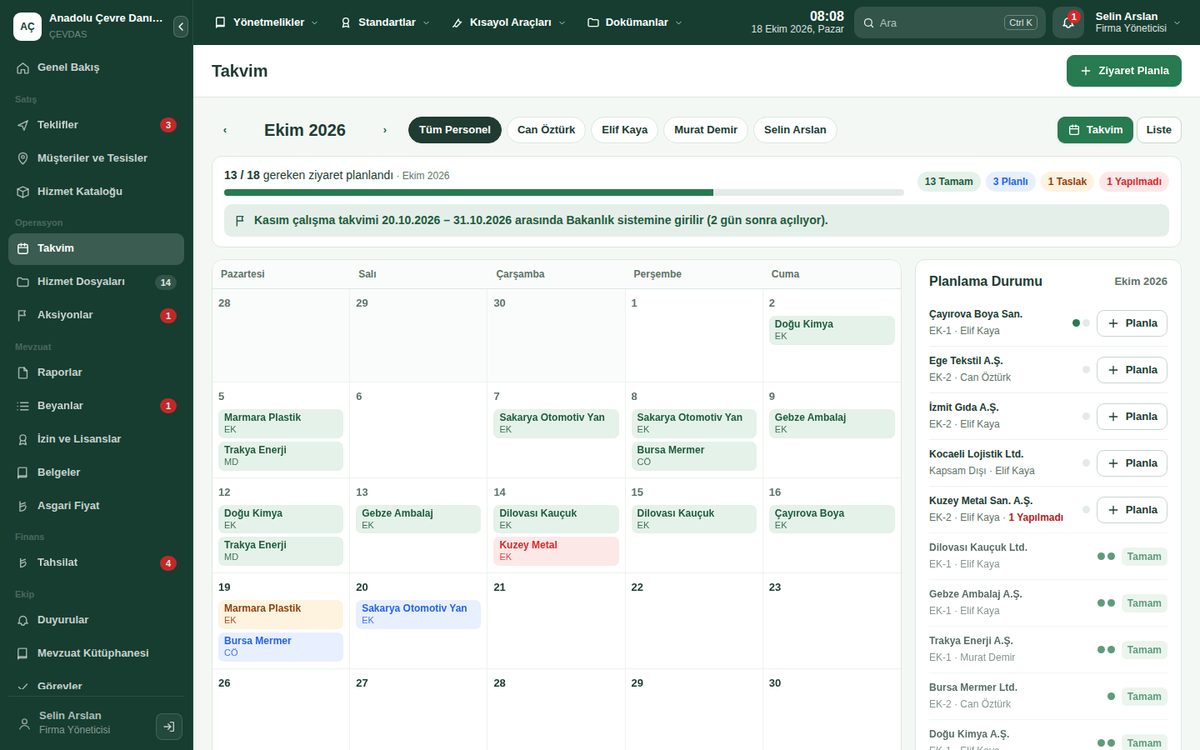Screen dimensions: 1200x750
Task: Click the Aksiyonlar flag icon
Action: [23, 315]
